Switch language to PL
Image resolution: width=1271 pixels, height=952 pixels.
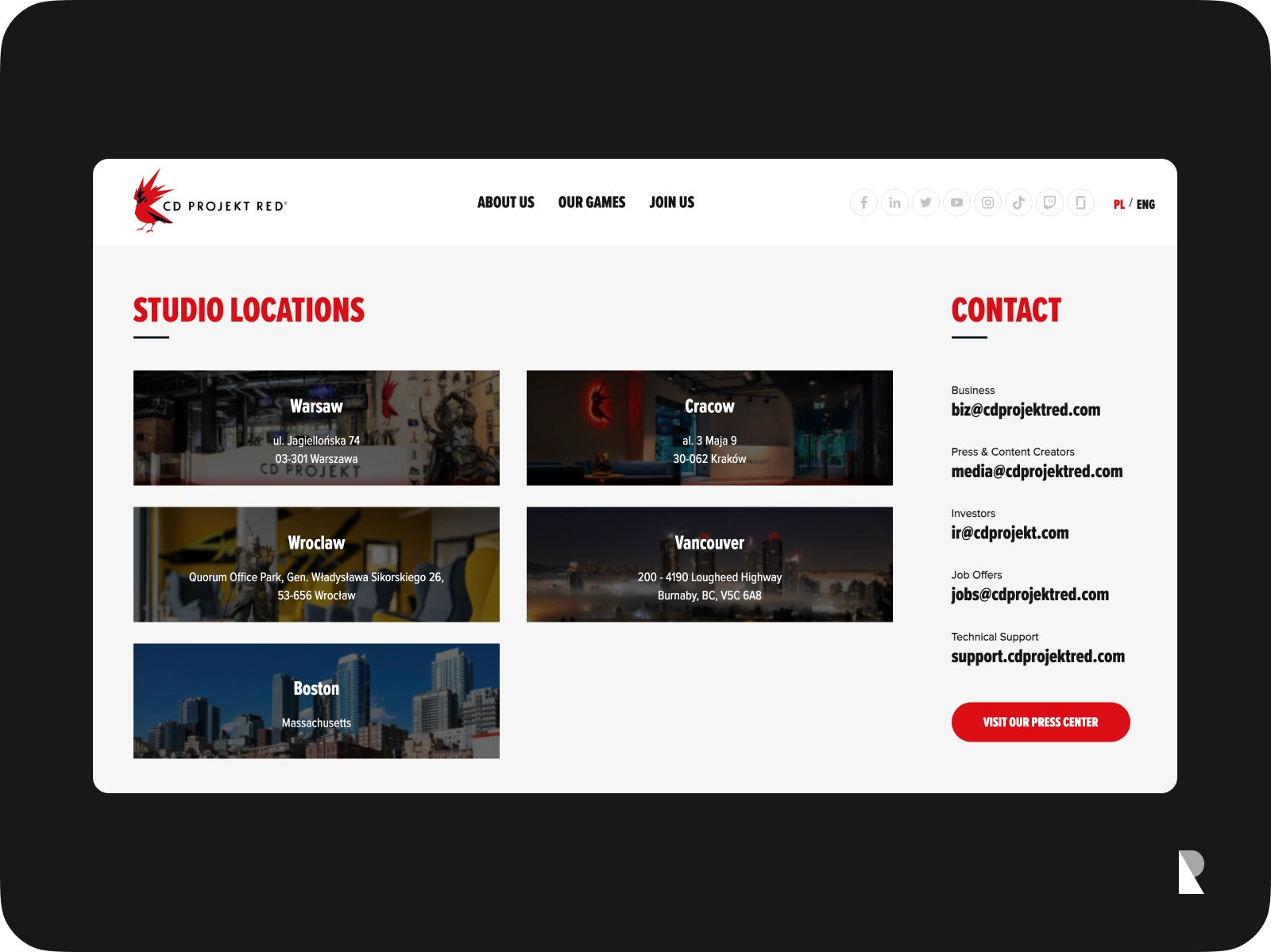point(1118,204)
